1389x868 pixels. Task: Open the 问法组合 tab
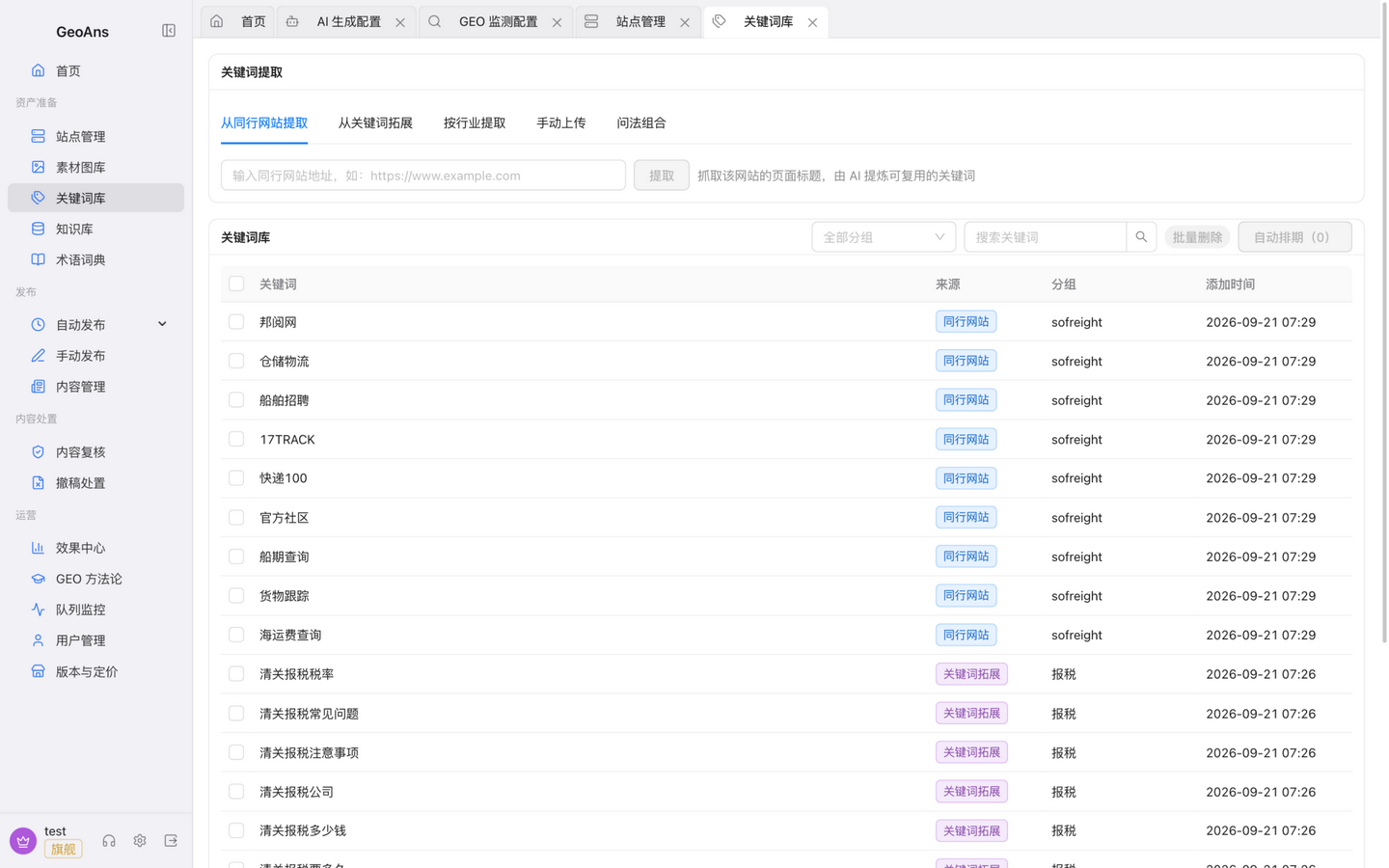click(641, 123)
